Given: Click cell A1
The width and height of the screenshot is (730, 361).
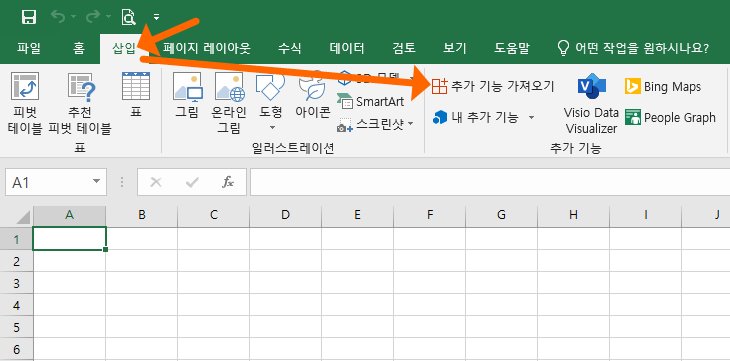Looking at the screenshot, I should click(x=69, y=238).
